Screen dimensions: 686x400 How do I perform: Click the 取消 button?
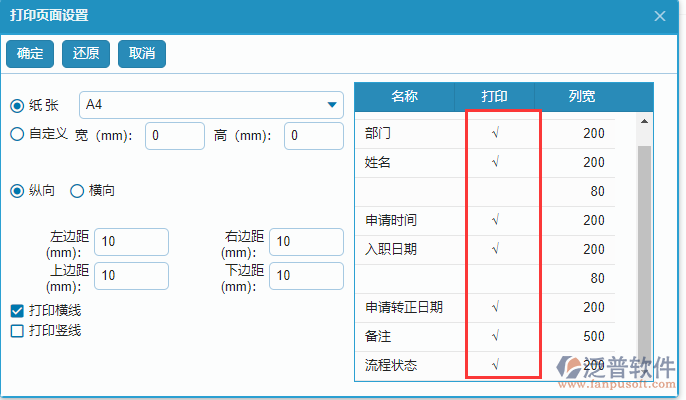pyautogui.click(x=142, y=54)
